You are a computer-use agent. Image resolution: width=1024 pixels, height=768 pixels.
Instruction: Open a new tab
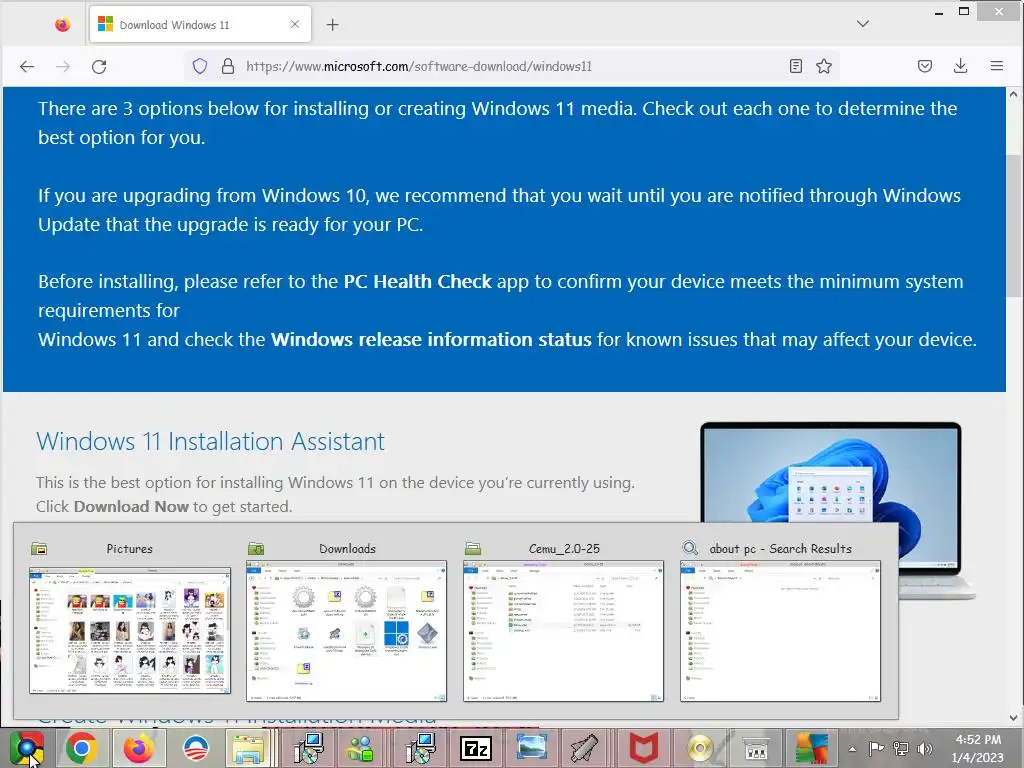coord(332,25)
